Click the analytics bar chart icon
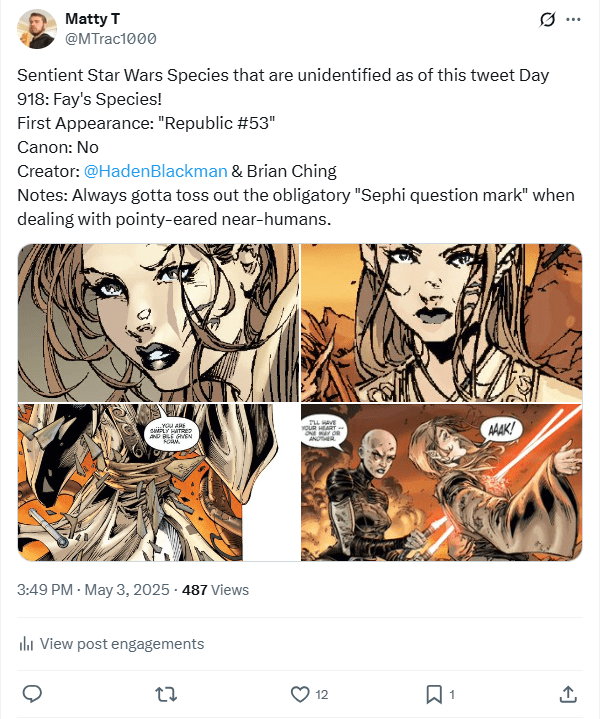This screenshot has width=602, height=719. click(x=27, y=644)
